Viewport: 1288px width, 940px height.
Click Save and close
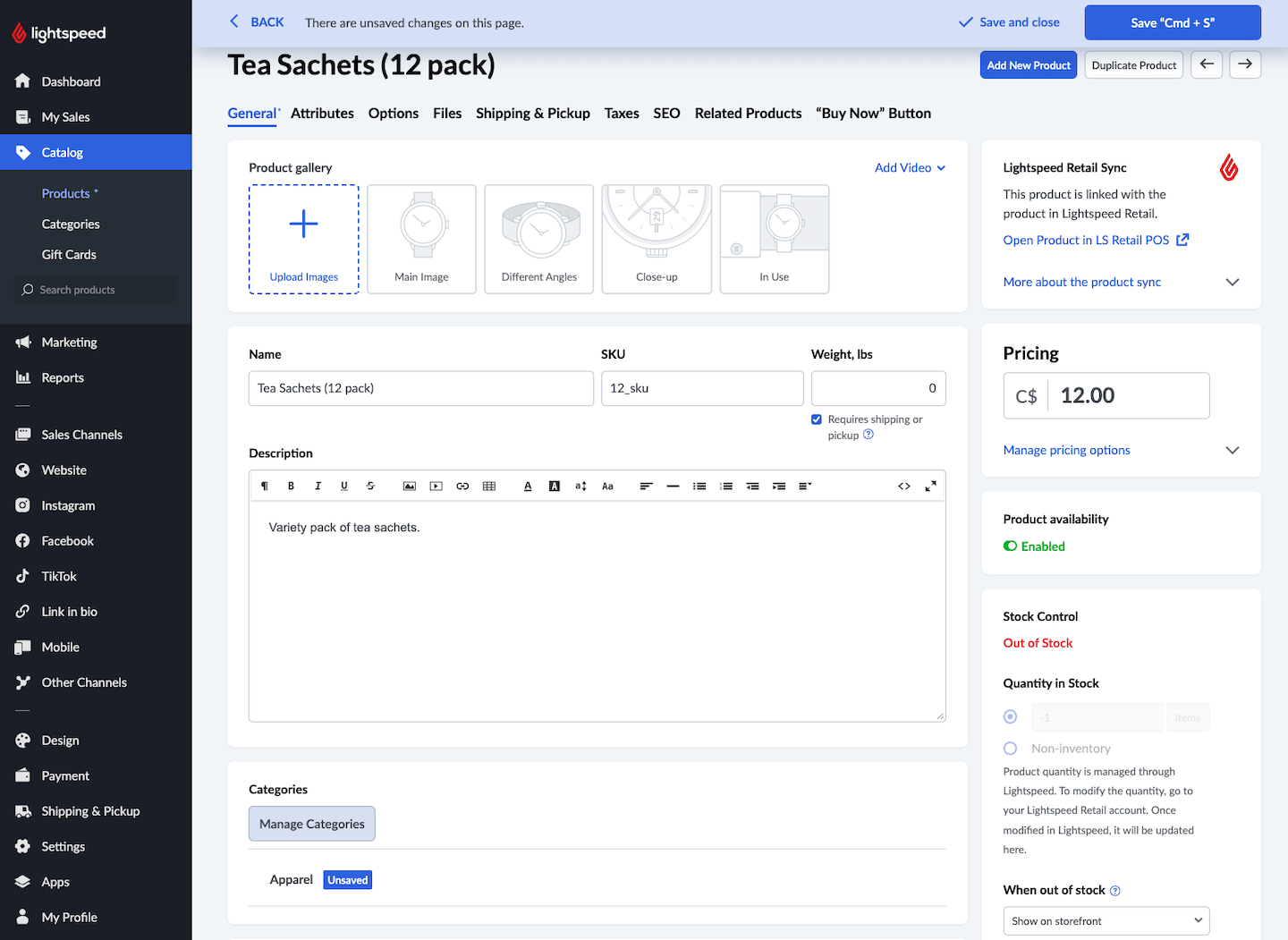pyautogui.click(x=1009, y=22)
